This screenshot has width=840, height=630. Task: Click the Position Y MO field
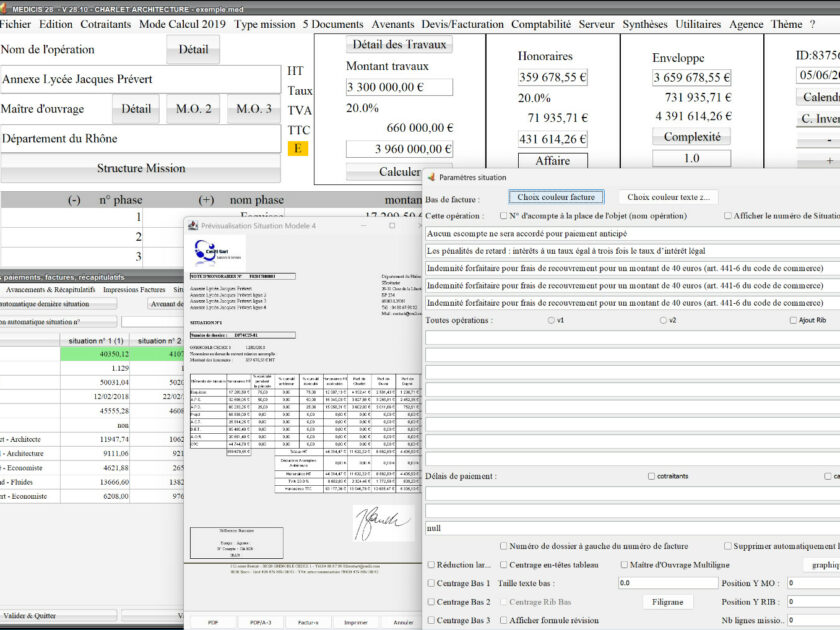[813, 583]
